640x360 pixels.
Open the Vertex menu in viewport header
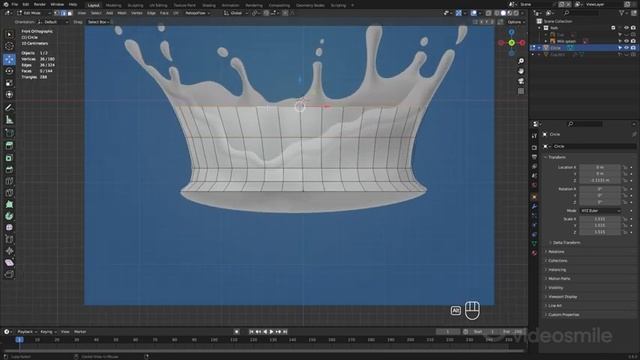[137, 13]
